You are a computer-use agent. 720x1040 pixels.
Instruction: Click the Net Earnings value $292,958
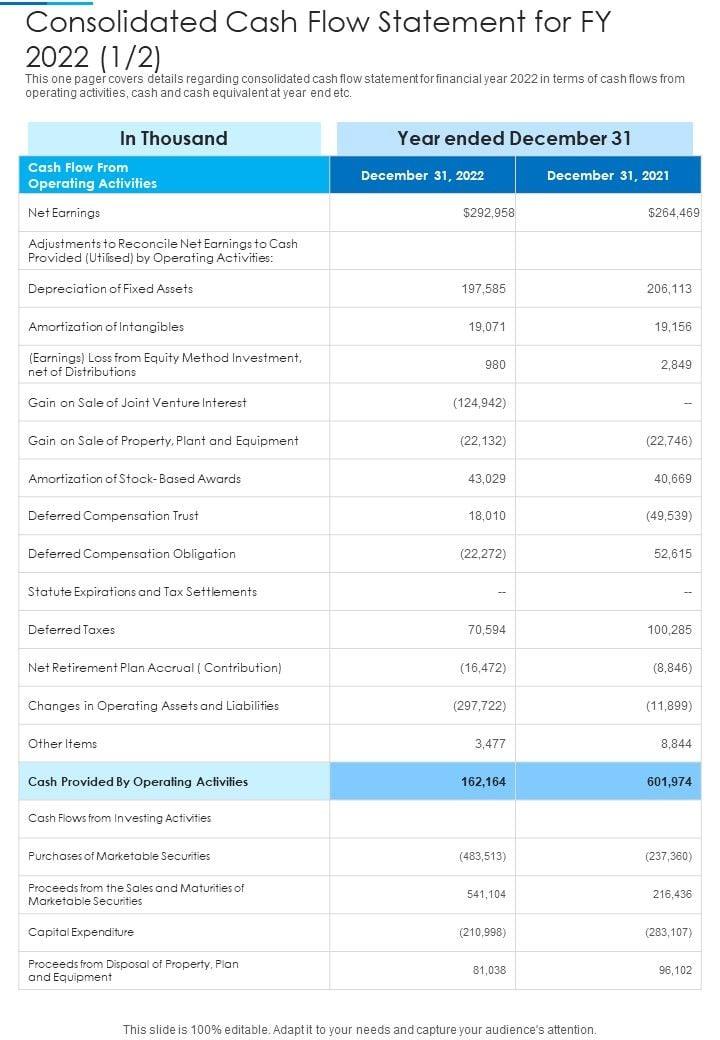pos(488,213)
